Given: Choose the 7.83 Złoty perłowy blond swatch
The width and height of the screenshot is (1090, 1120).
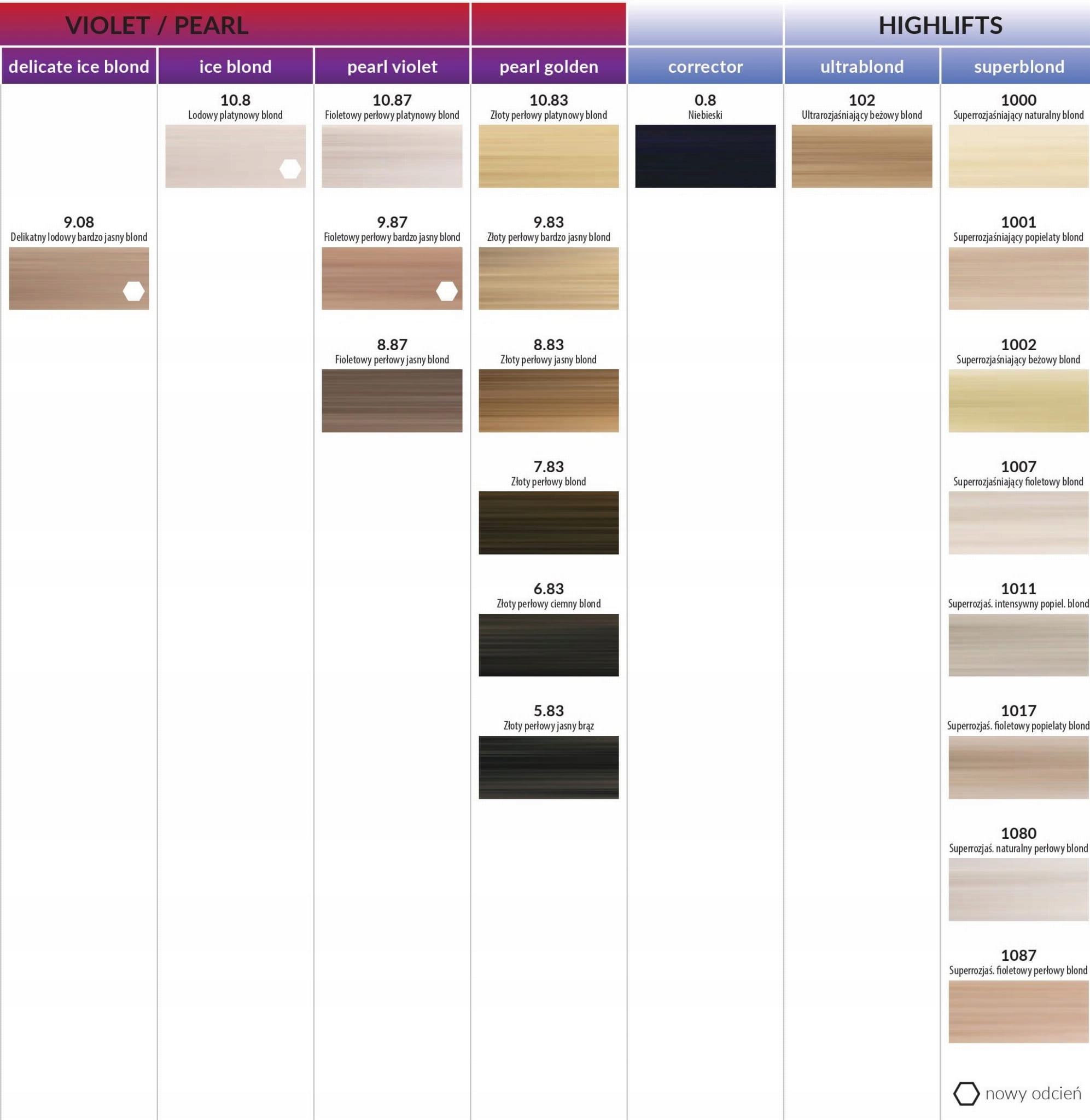Looking at the screenshot, I should (x=549, y=522).
